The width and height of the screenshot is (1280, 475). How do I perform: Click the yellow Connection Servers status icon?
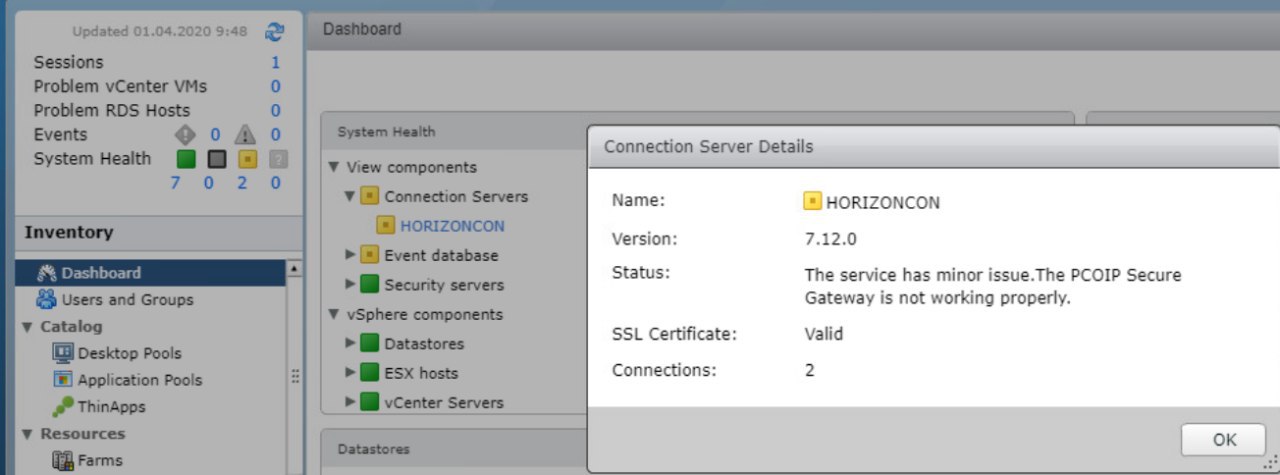pos(369,196)
